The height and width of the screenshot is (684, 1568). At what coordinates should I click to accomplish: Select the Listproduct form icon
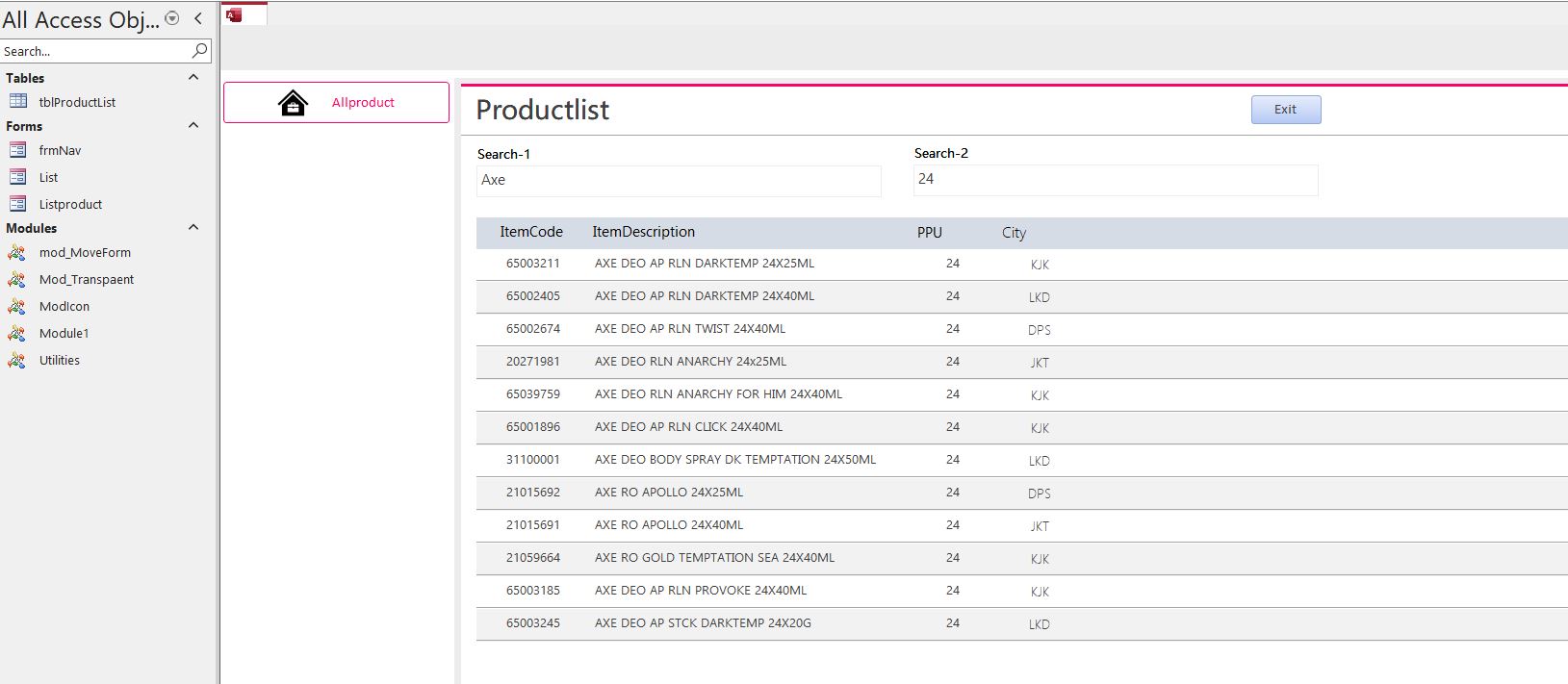tap(17, 204)
